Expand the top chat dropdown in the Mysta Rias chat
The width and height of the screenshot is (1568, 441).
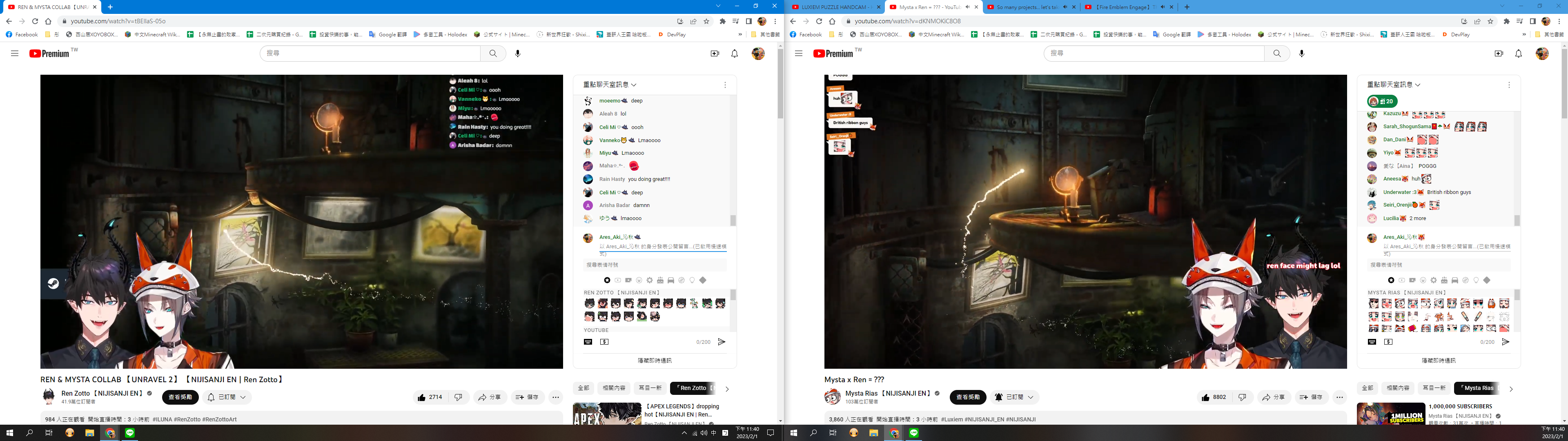pyautogui.click(x=1394, y=85)
